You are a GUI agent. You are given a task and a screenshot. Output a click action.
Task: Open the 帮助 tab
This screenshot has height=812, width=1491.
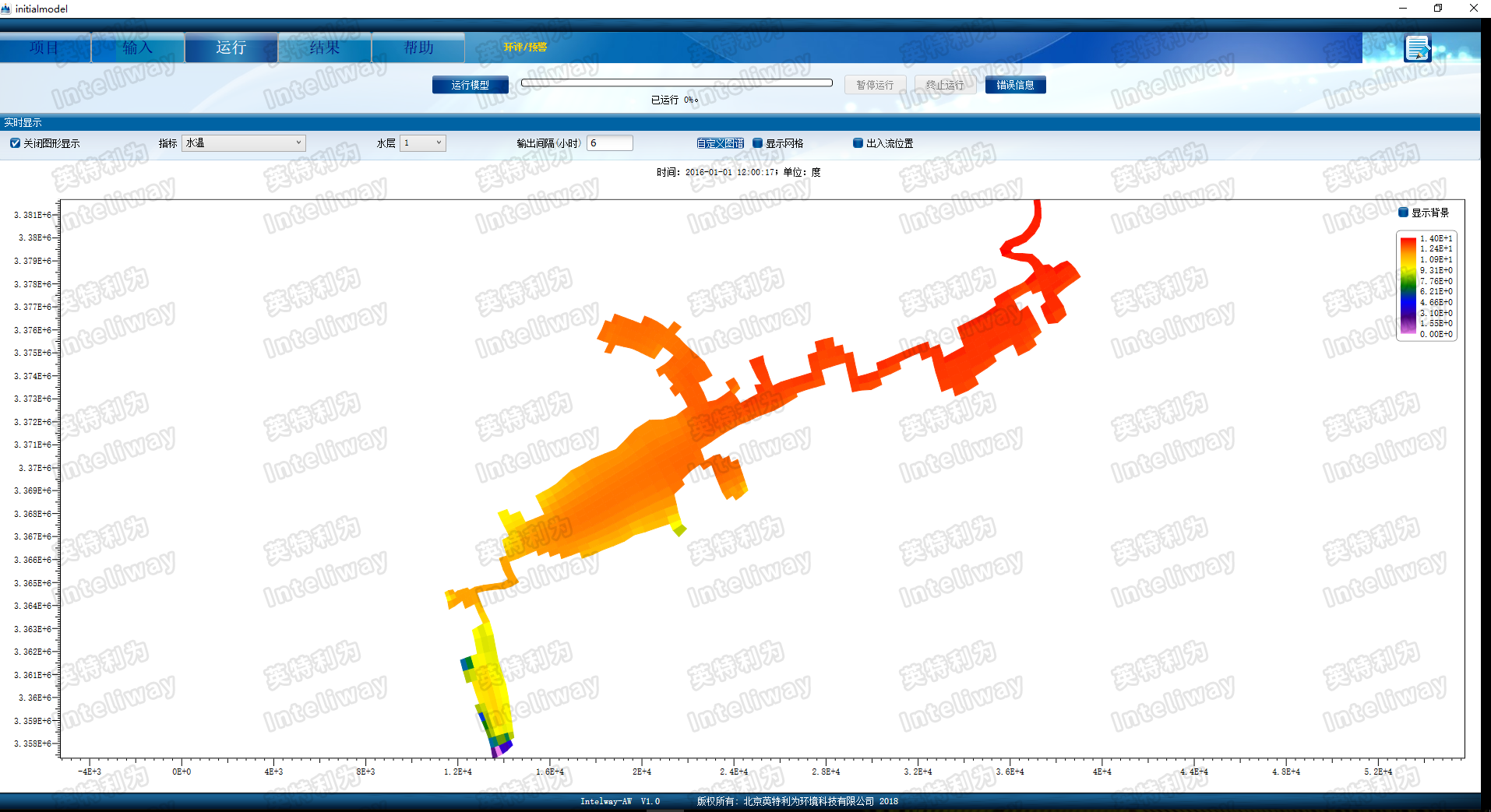(x=418, y=48)
